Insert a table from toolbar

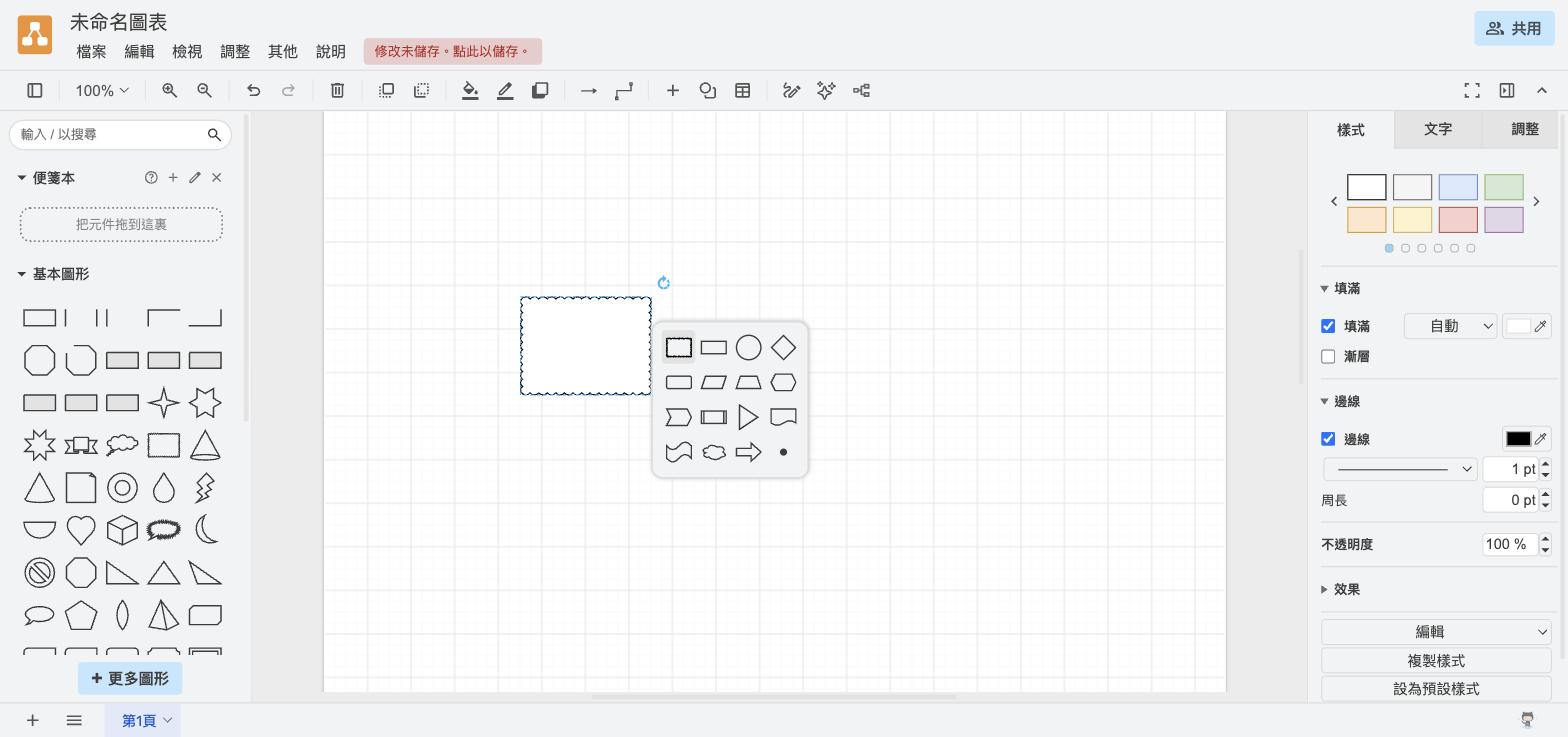[x=743, y=91]
